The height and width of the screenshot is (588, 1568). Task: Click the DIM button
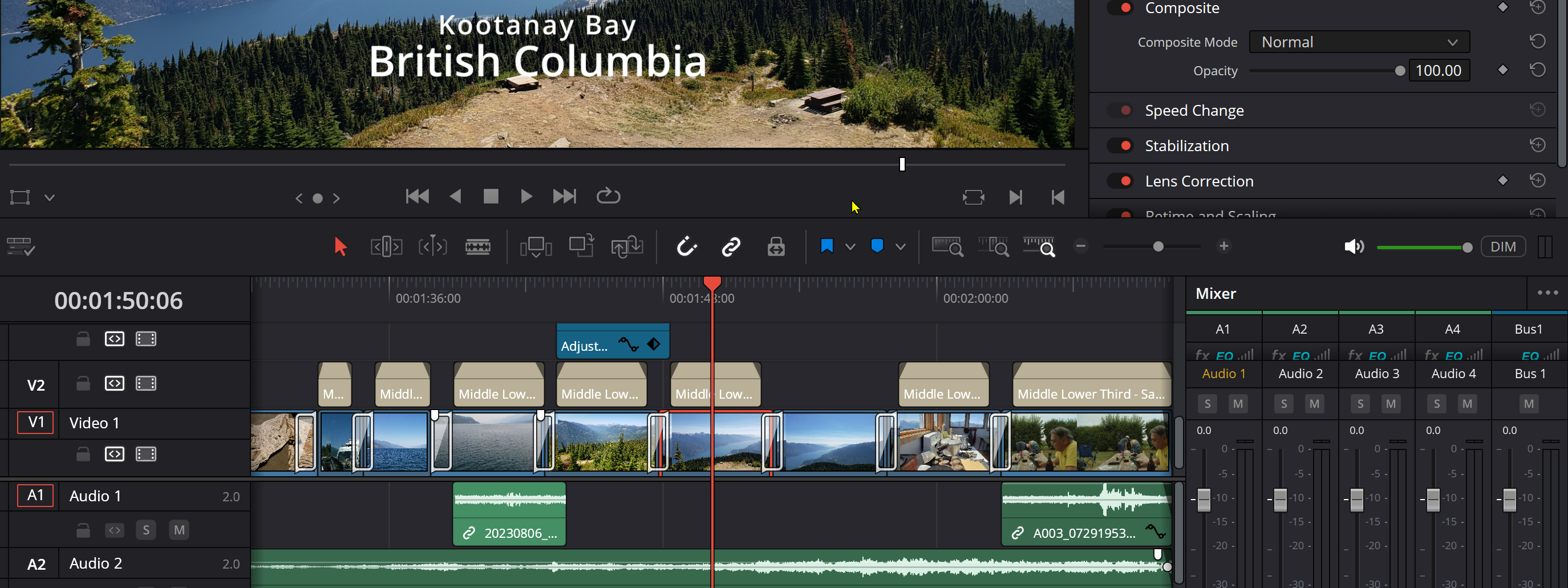[x=1504, y=246]
